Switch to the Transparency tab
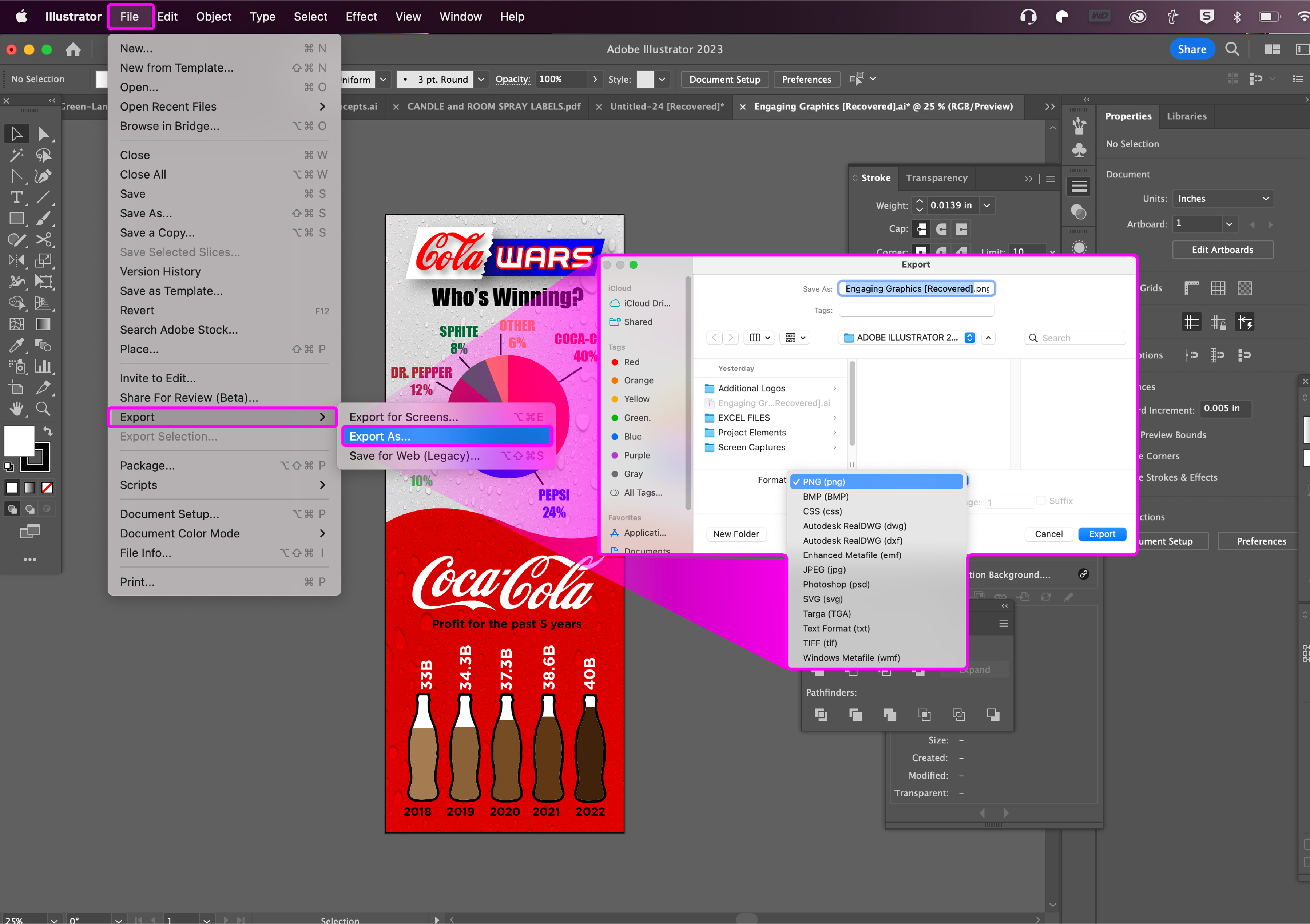1310x924 pixels. pyautogui.click(x=936, y=178)
